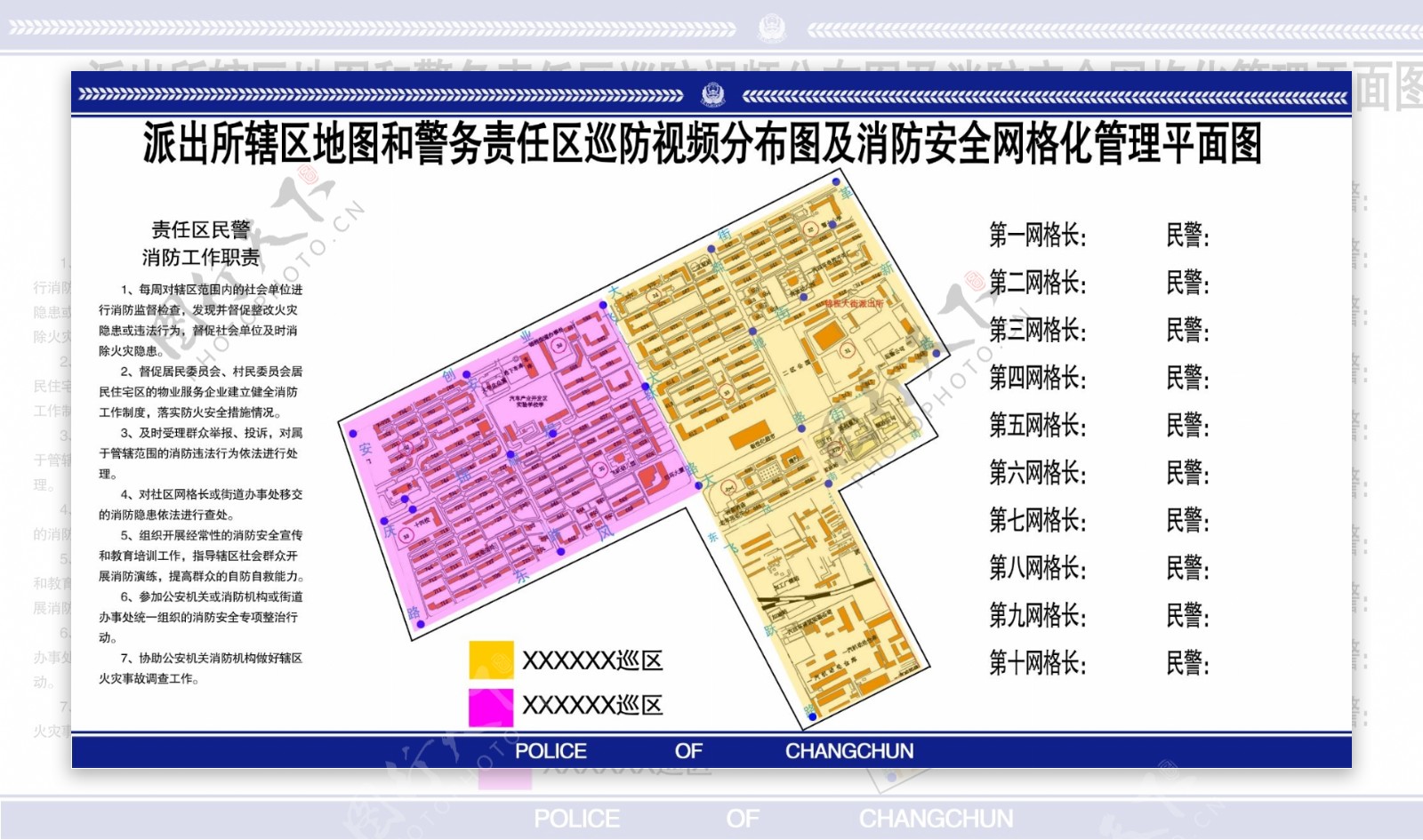The image size is (1423, 840).
Task: Click the 第二网格长 label
Action: (x=1038, y=283)
